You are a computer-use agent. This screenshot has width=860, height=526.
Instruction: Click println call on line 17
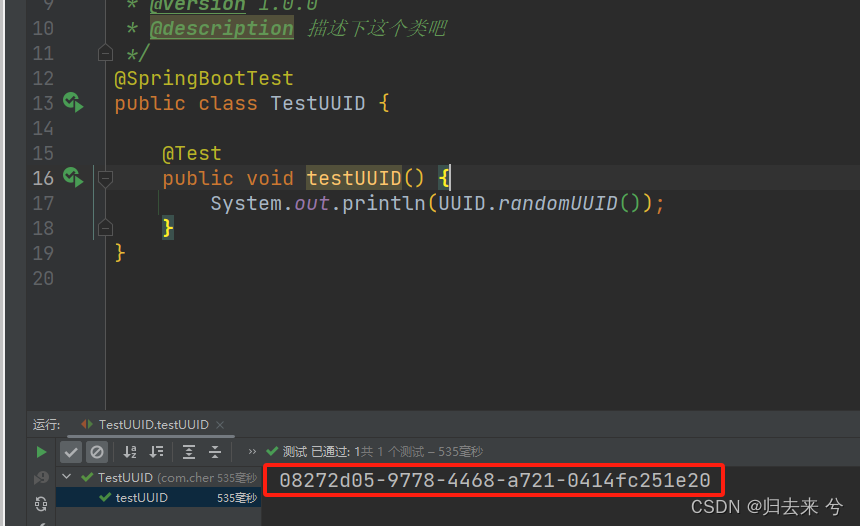[x=384, y=203]
